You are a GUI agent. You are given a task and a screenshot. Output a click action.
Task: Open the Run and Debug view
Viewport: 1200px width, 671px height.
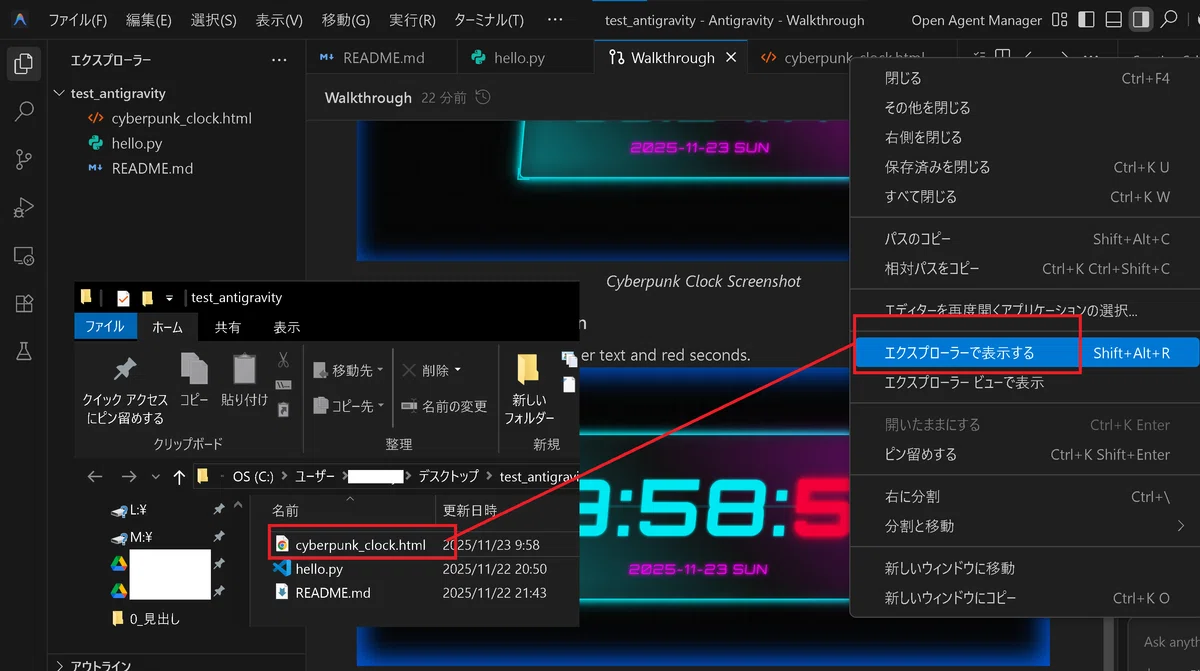[x=23, y=208]
